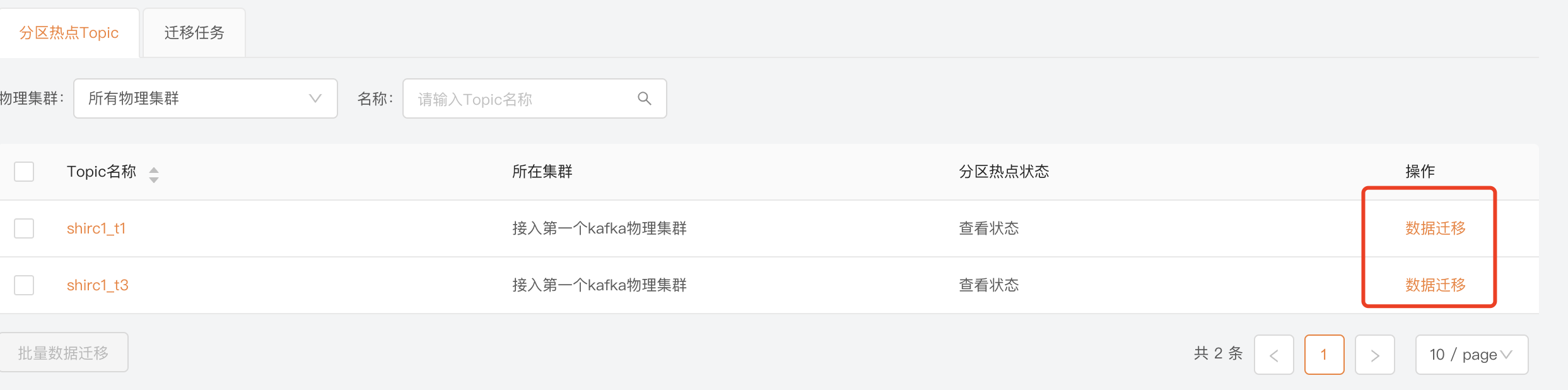Screen dimensions: 1568x390
Task: Click the 批量数据迁移 button
Action: pos(64,353)
